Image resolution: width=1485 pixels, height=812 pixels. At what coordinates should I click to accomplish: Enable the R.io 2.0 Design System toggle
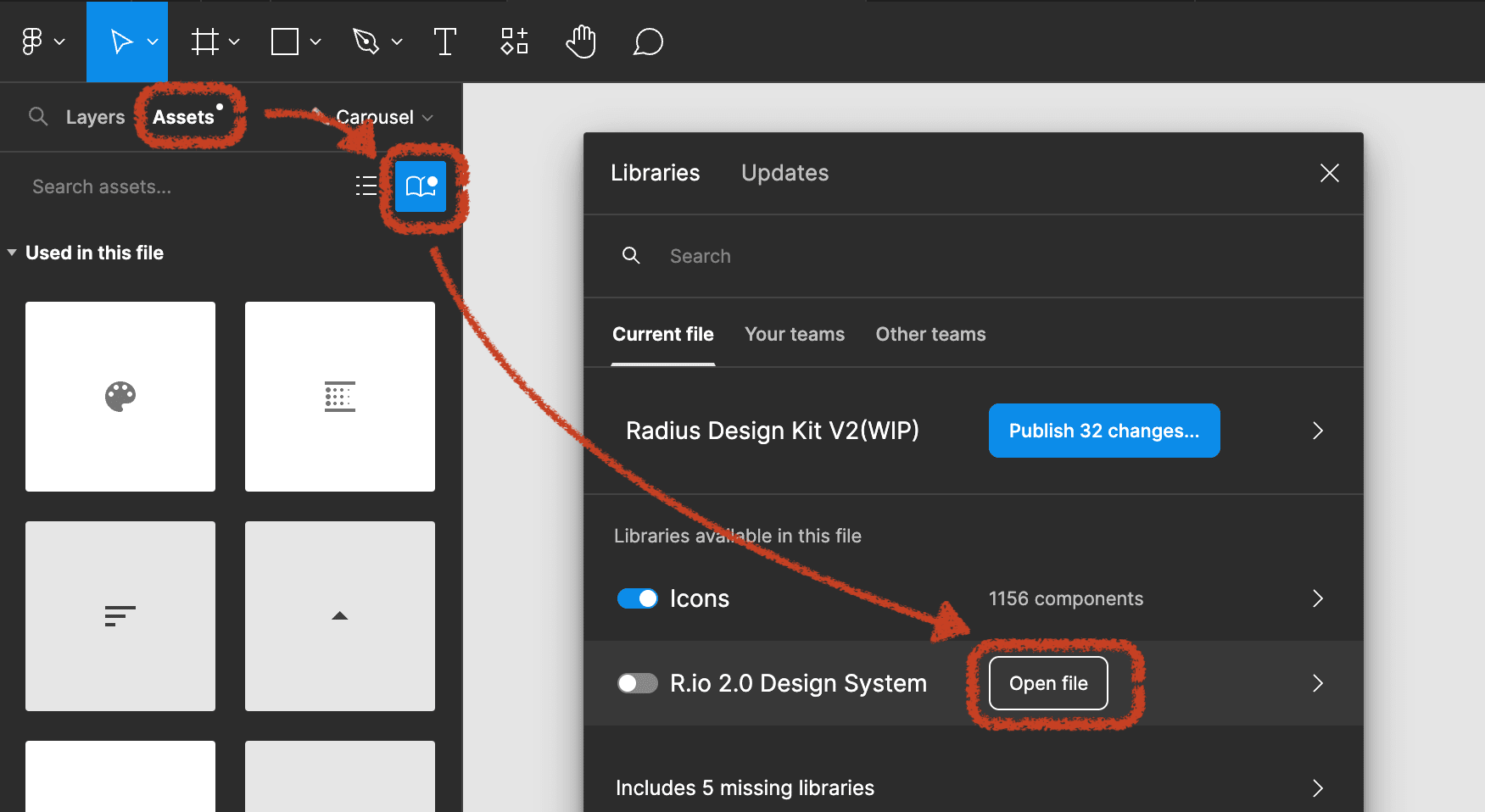(x=638, y=683)
